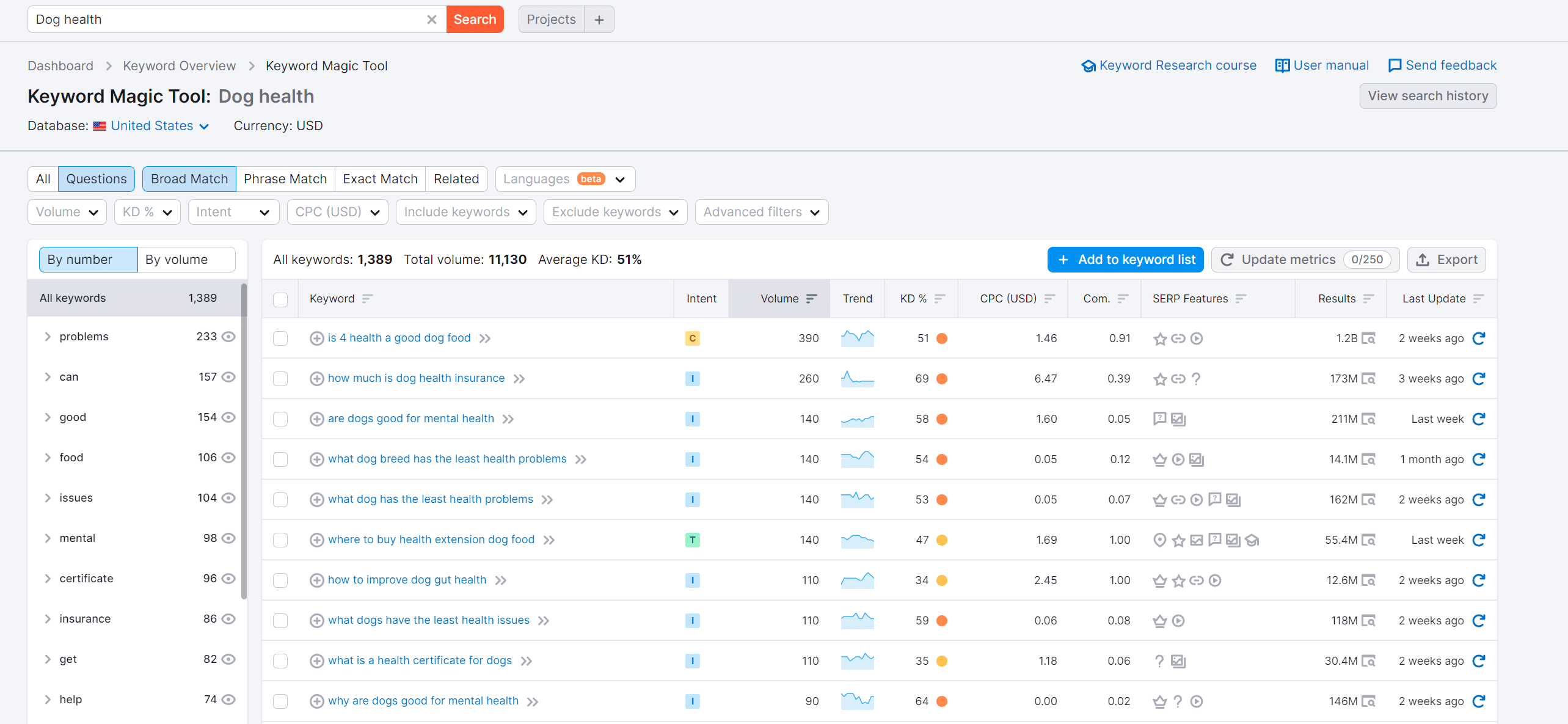This screenshot has height=724, width=1568.
Task: Toggle eye icon for 'problems' group
Action: point(228,337)
